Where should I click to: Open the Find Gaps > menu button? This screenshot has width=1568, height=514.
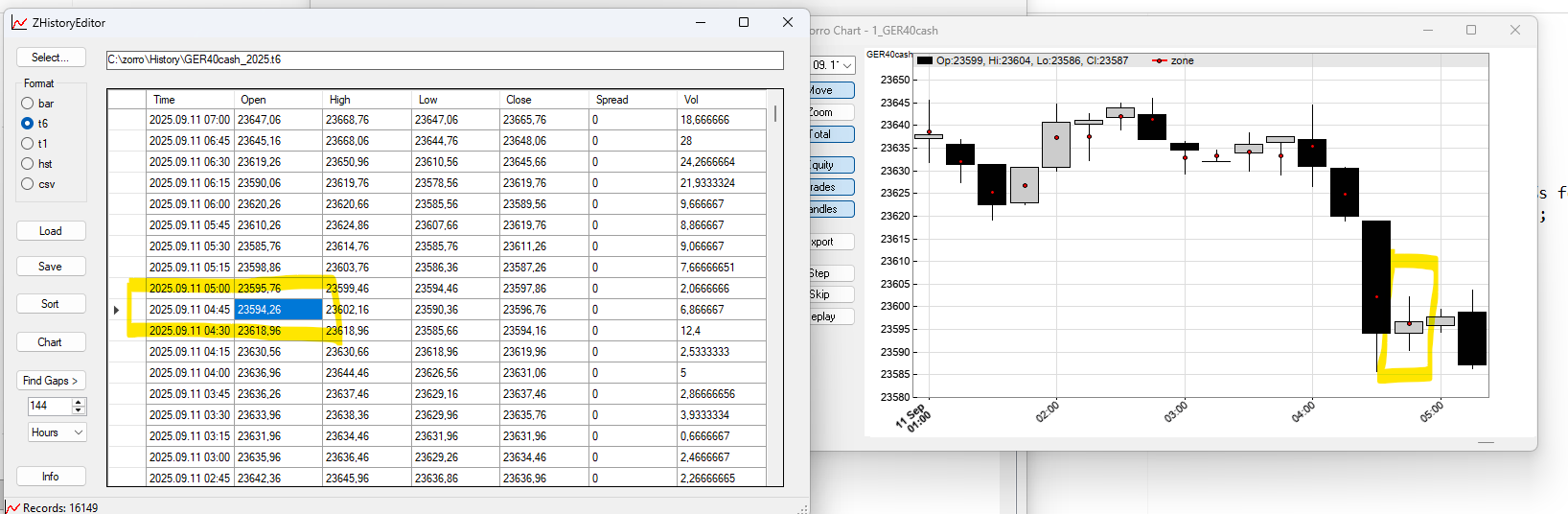pos(51,381)
